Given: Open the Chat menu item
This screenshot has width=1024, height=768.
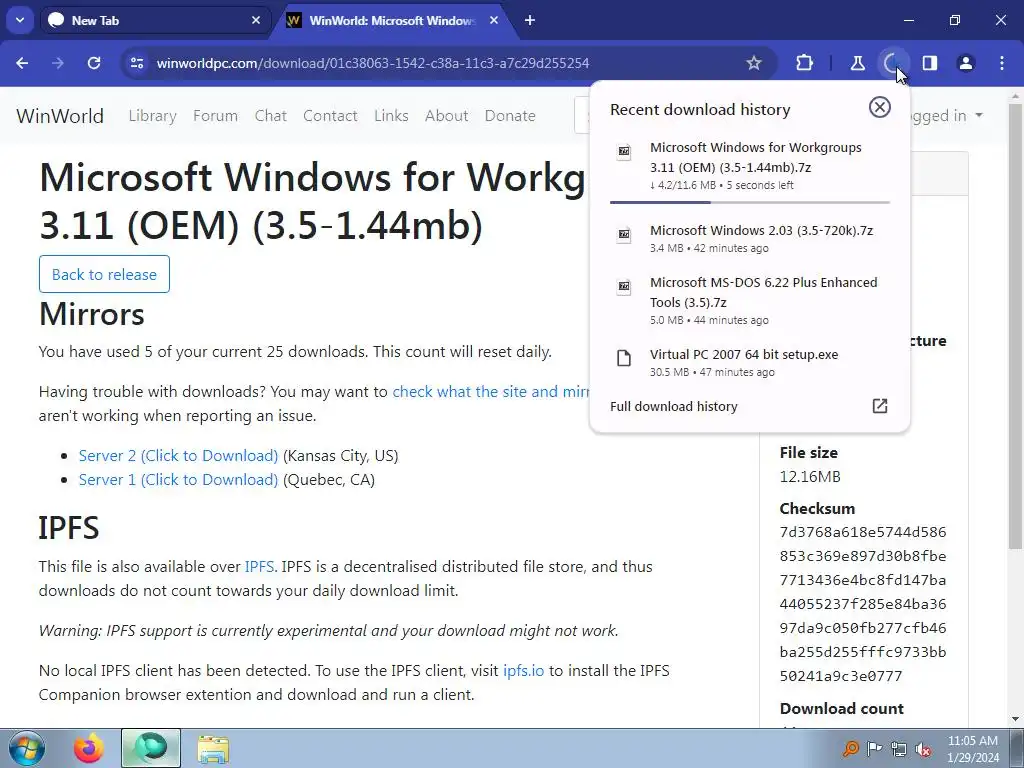Looking at the screenshot, I should click(x=270, y=116).
